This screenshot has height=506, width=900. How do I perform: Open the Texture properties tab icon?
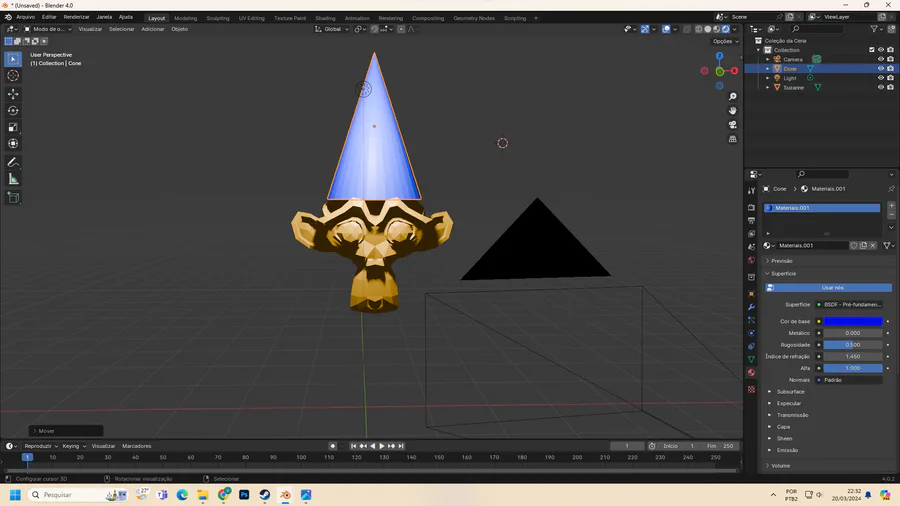tap(751, 390)
